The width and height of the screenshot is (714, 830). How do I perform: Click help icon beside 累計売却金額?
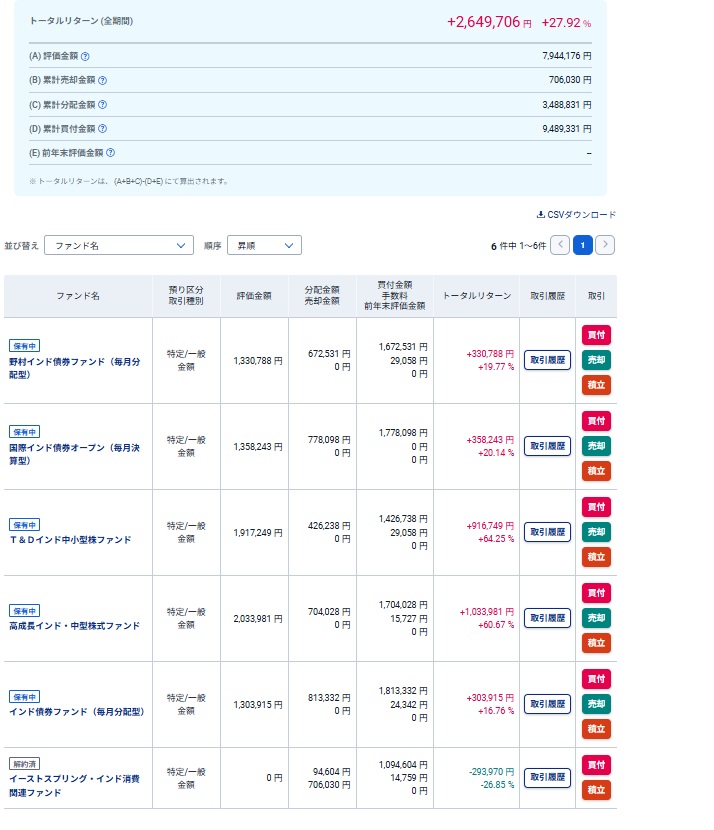102,81
